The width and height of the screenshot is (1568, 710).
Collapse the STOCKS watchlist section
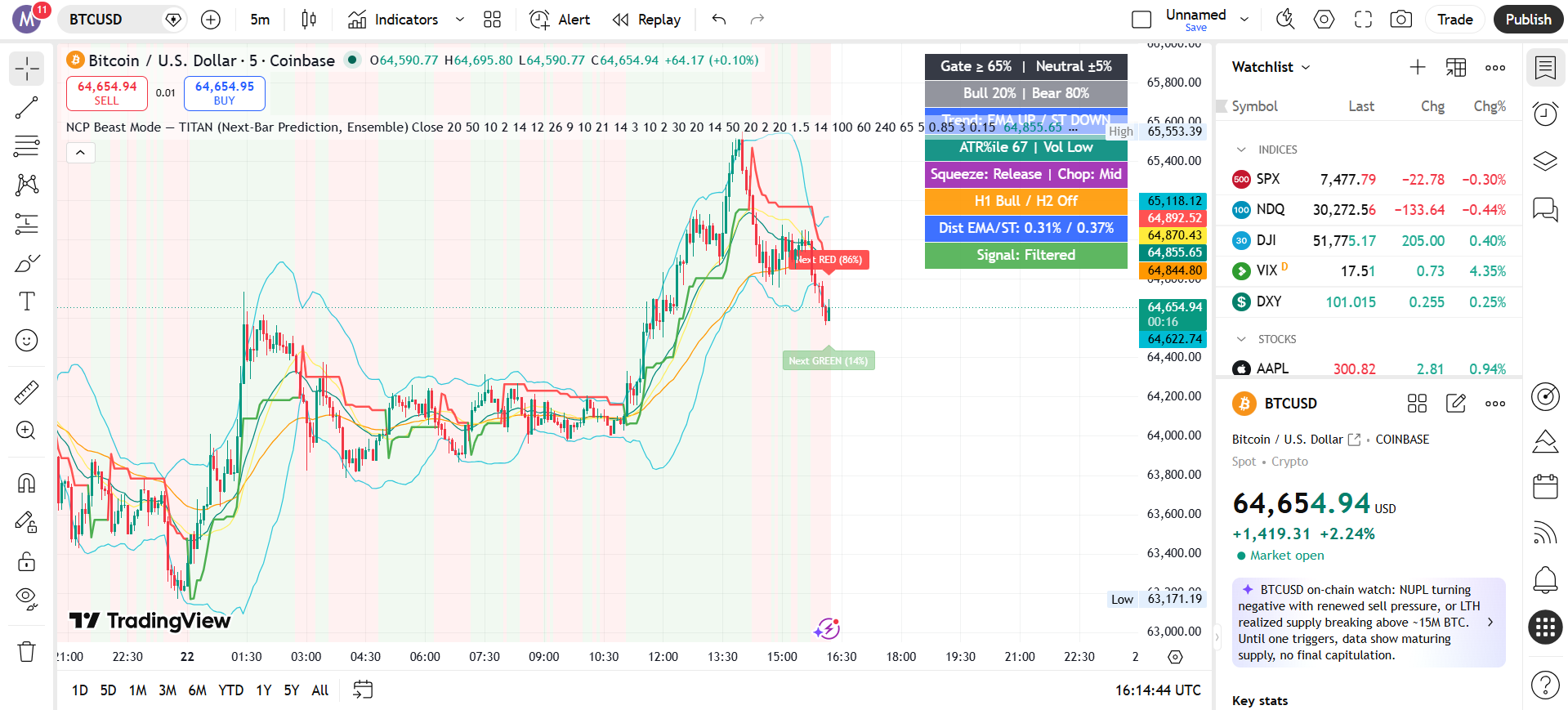[x=1242, y=339]
